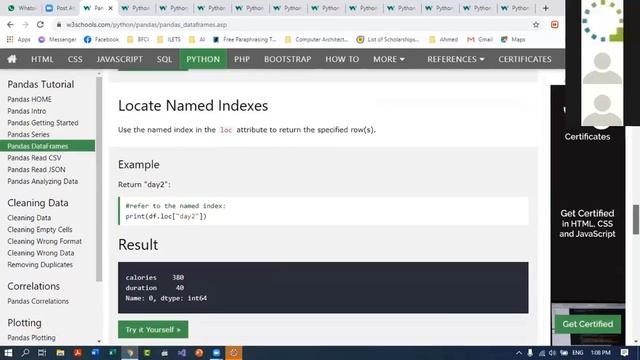Open Excel from the taskbar
Image resolution: width=640 pixels, height=360 pixels.
[x=112, y=353]
